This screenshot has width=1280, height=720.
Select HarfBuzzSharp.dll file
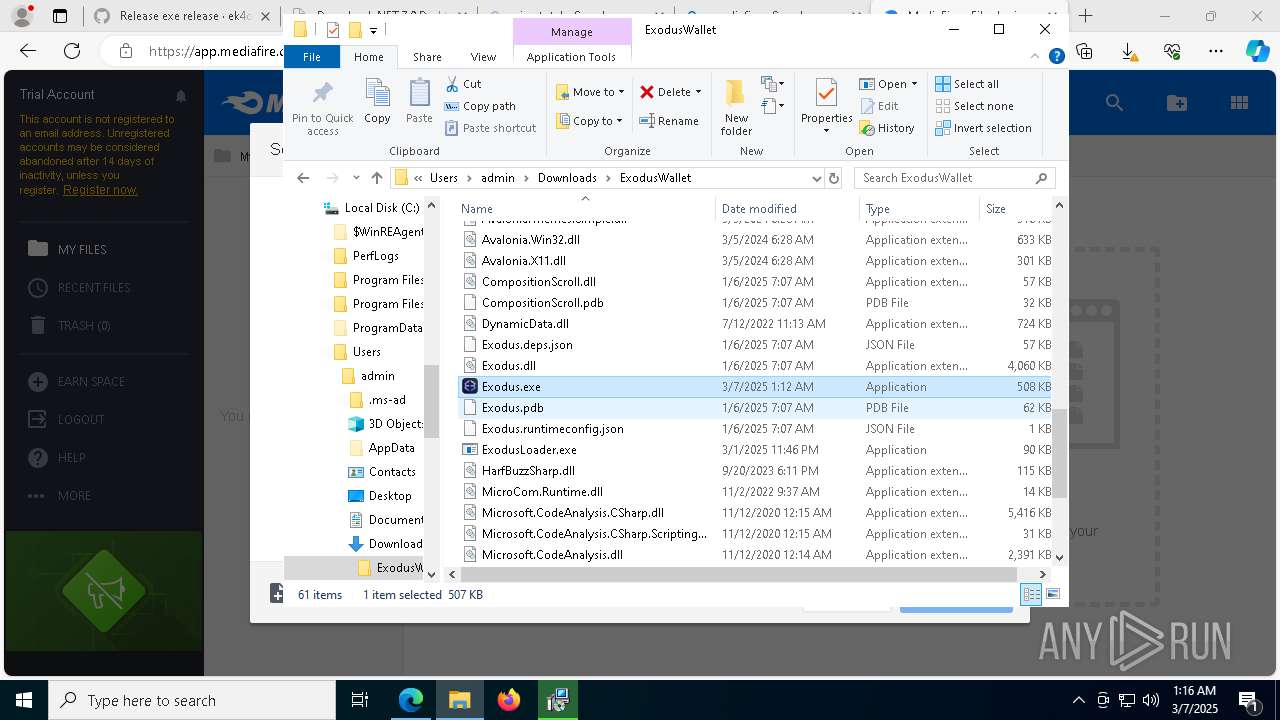coord(528,471)
